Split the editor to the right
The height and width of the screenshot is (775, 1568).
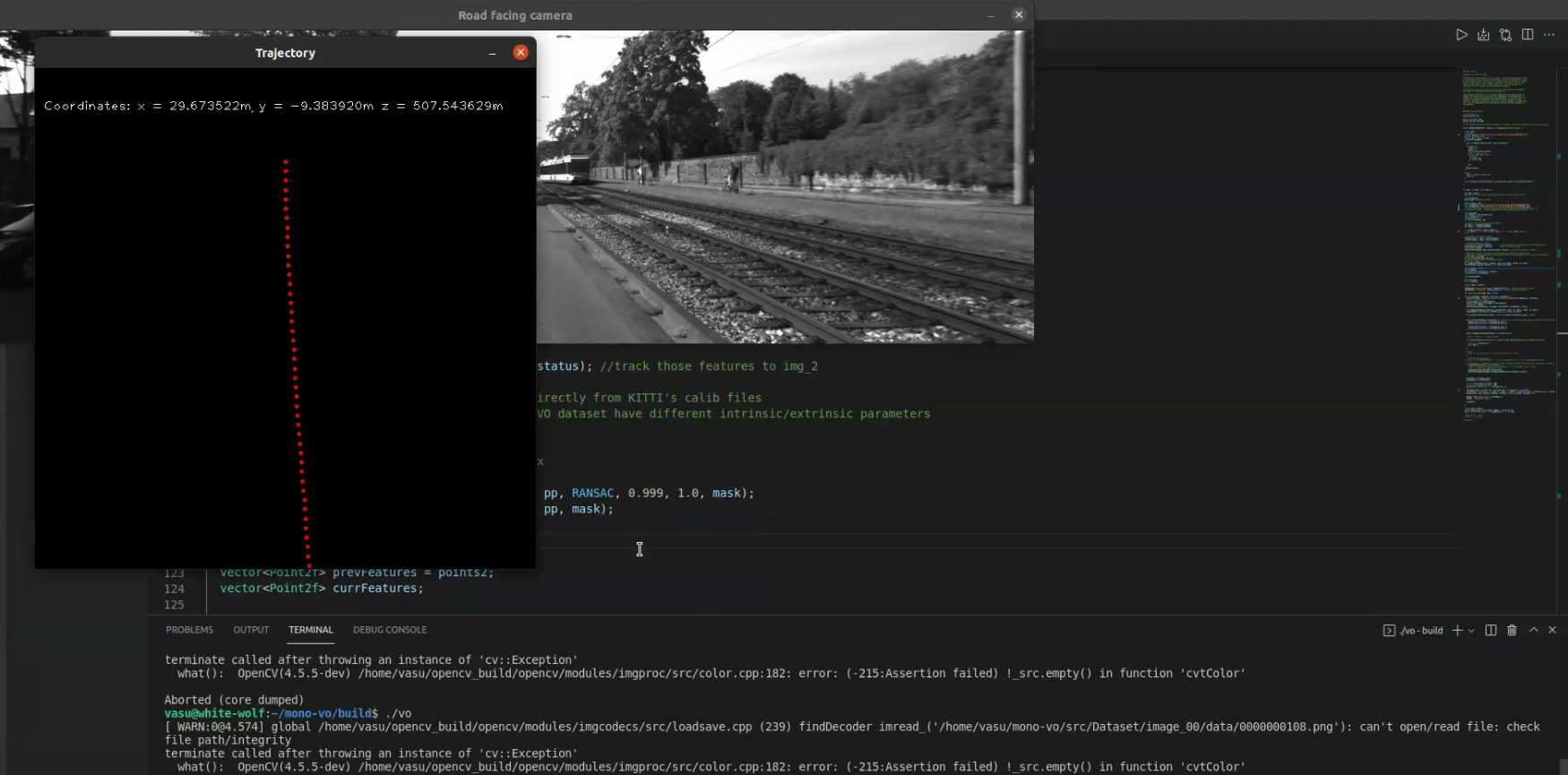1528,35
